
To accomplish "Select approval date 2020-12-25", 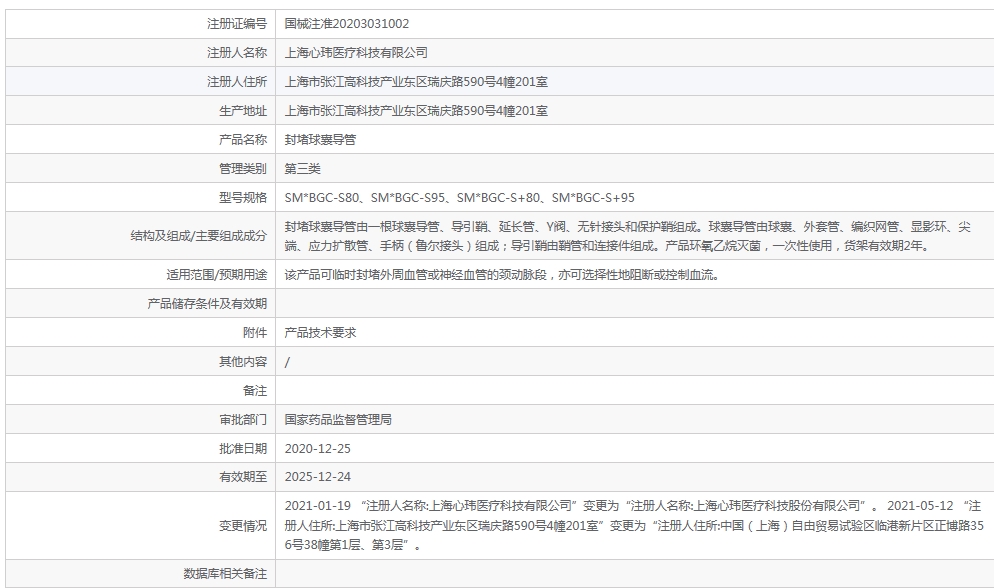I will 318,449.
